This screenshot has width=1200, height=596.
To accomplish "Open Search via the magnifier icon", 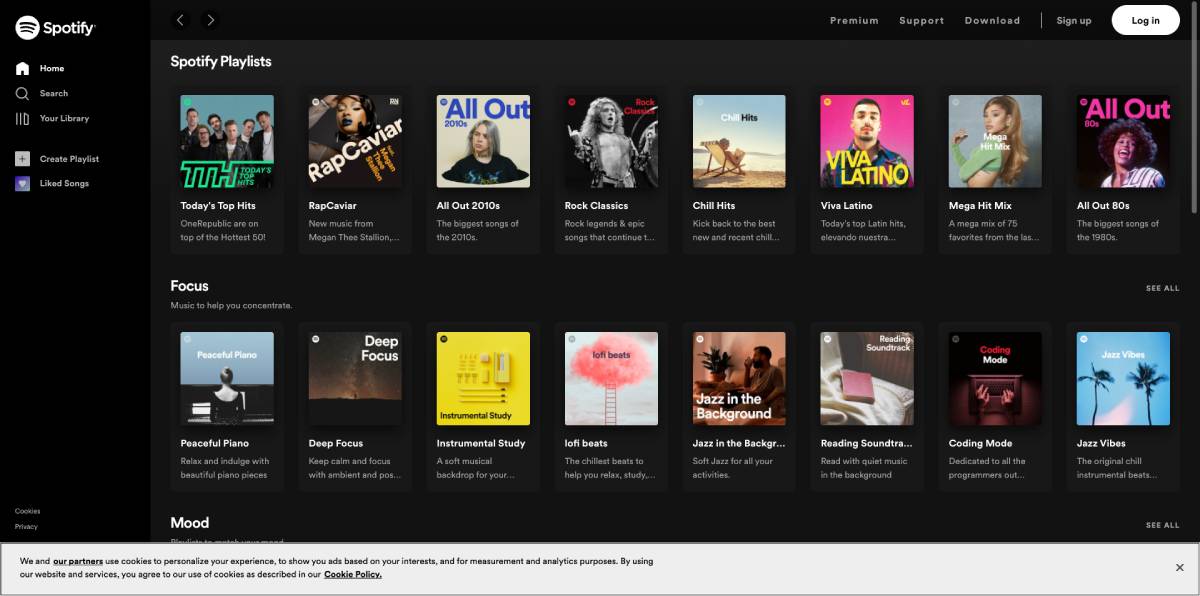I will [x=22, y=93].
